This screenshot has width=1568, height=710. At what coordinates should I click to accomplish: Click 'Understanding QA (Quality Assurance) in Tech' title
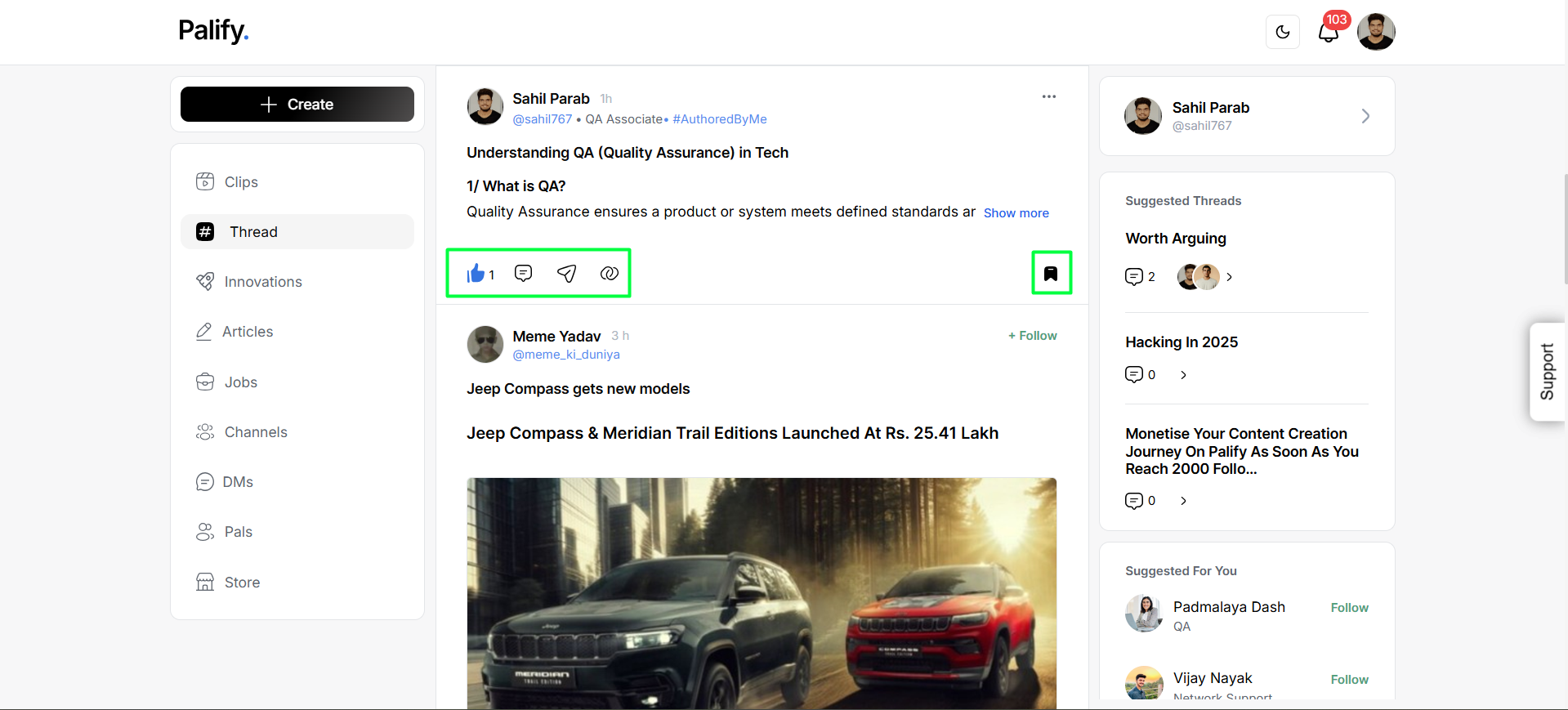click(628, 153)
